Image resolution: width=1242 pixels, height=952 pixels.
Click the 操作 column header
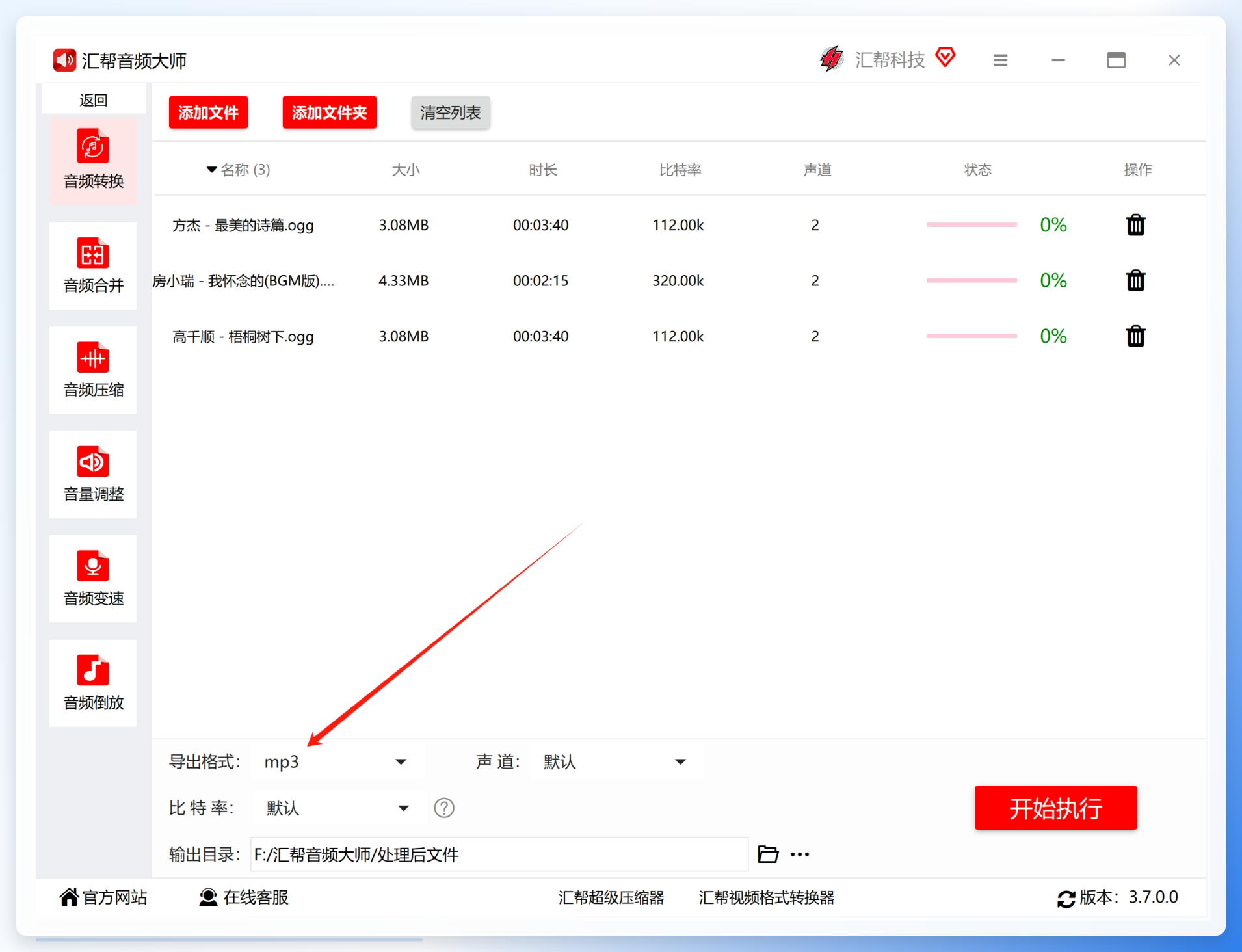coord(1137,170)
